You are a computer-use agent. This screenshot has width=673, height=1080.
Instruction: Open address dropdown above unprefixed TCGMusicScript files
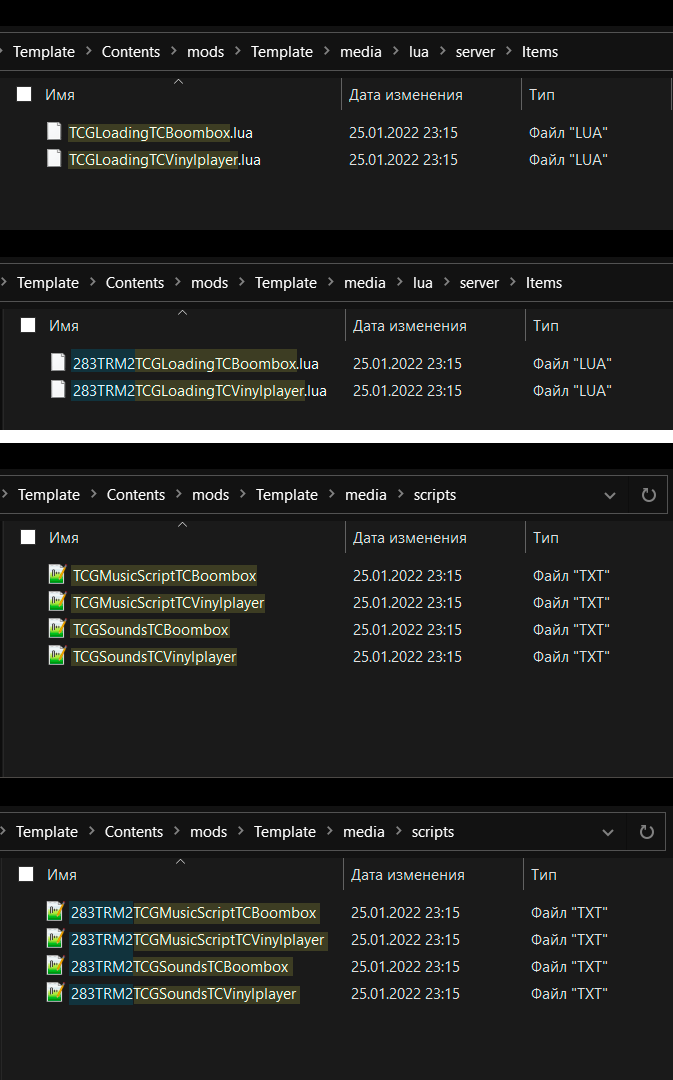610,495
